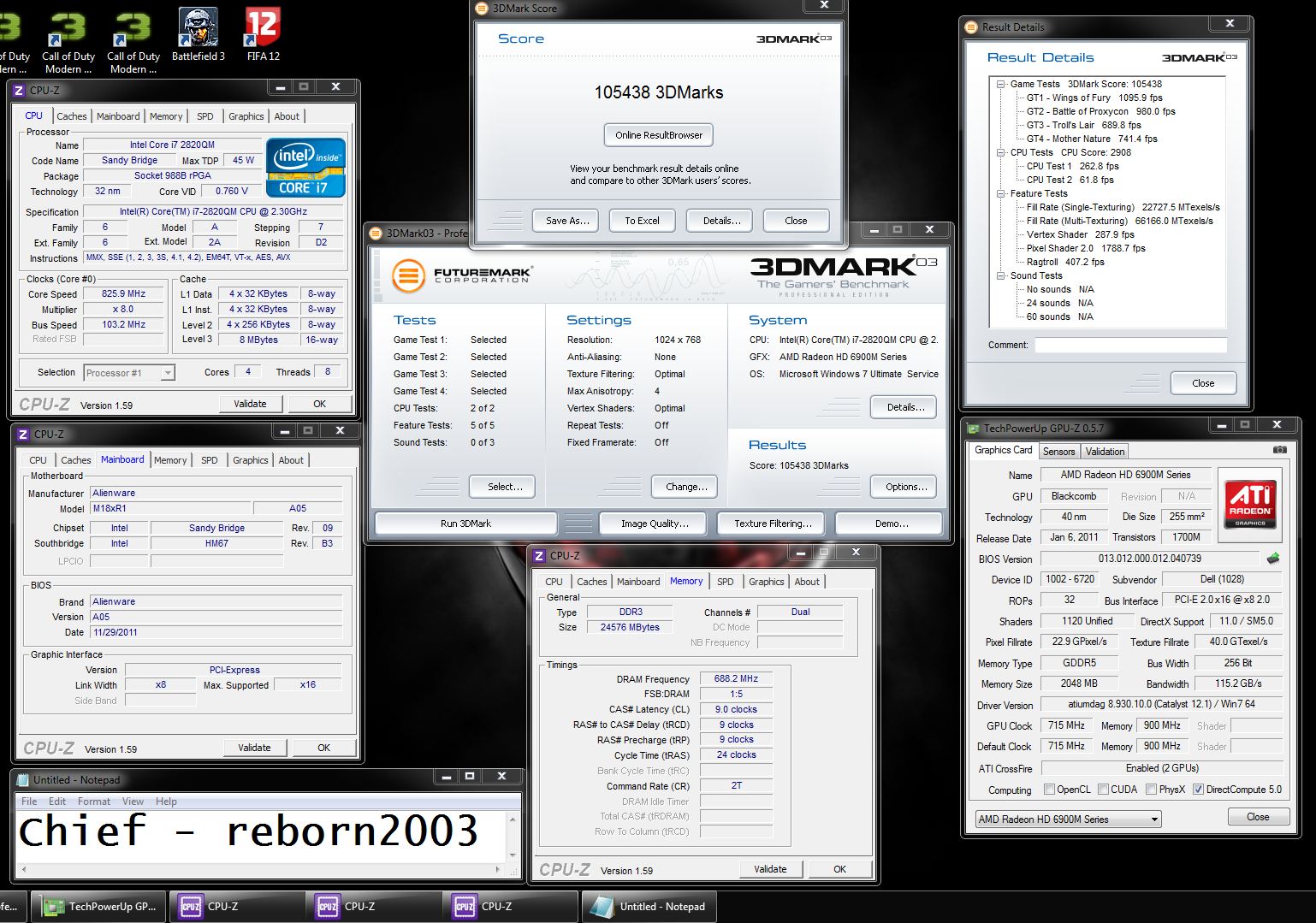Click GPU-Z screenshot camera icon
1316x923 pixels.
point(1279,450)
